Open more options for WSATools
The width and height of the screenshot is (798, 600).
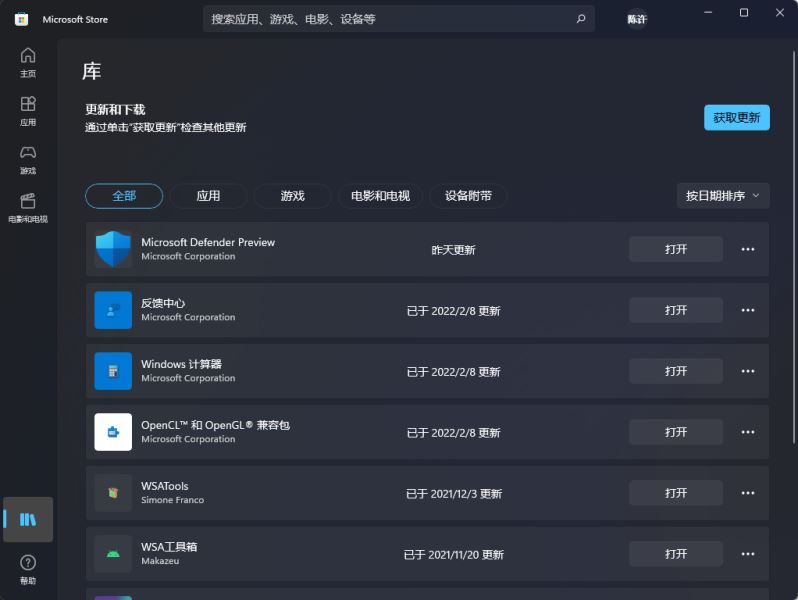coord(748,493)
